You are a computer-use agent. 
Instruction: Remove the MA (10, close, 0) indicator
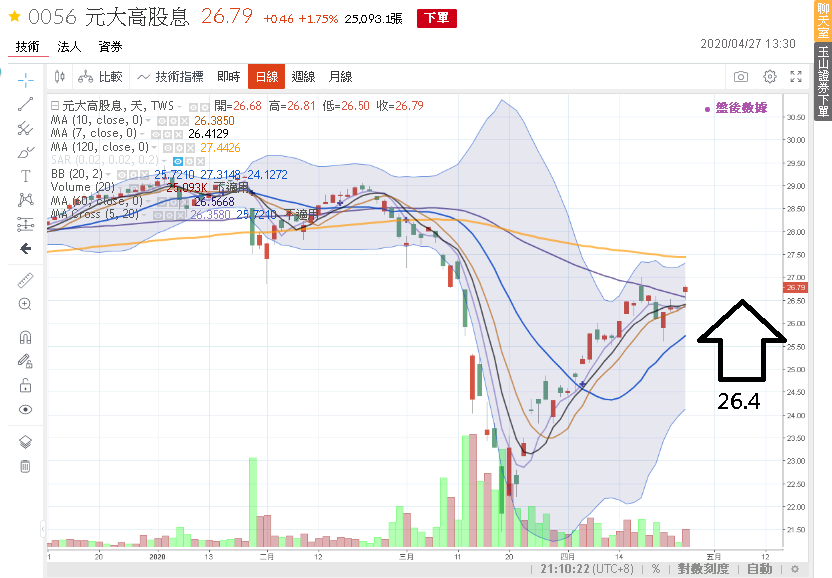pyautogui.click(x=184, y=121)
